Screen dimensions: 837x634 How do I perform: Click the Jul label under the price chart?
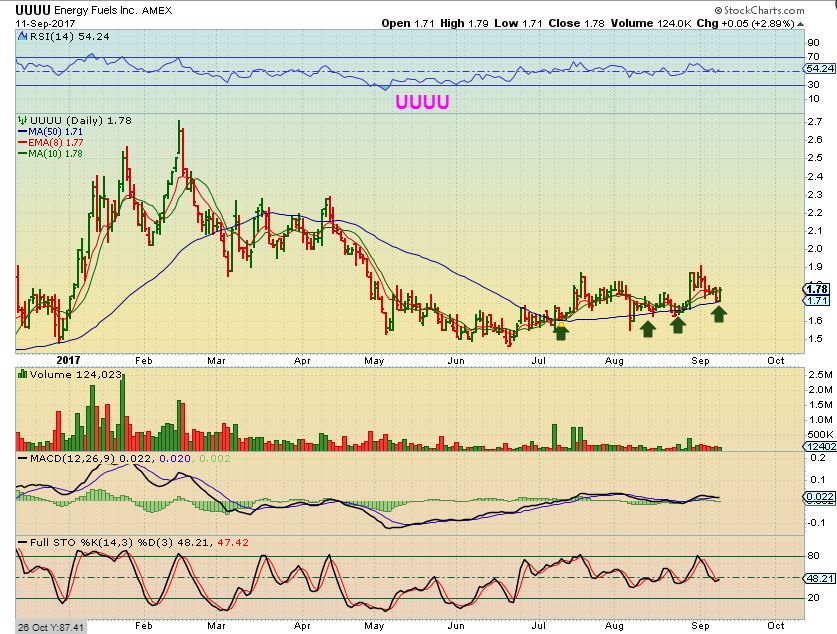point(539,361)
